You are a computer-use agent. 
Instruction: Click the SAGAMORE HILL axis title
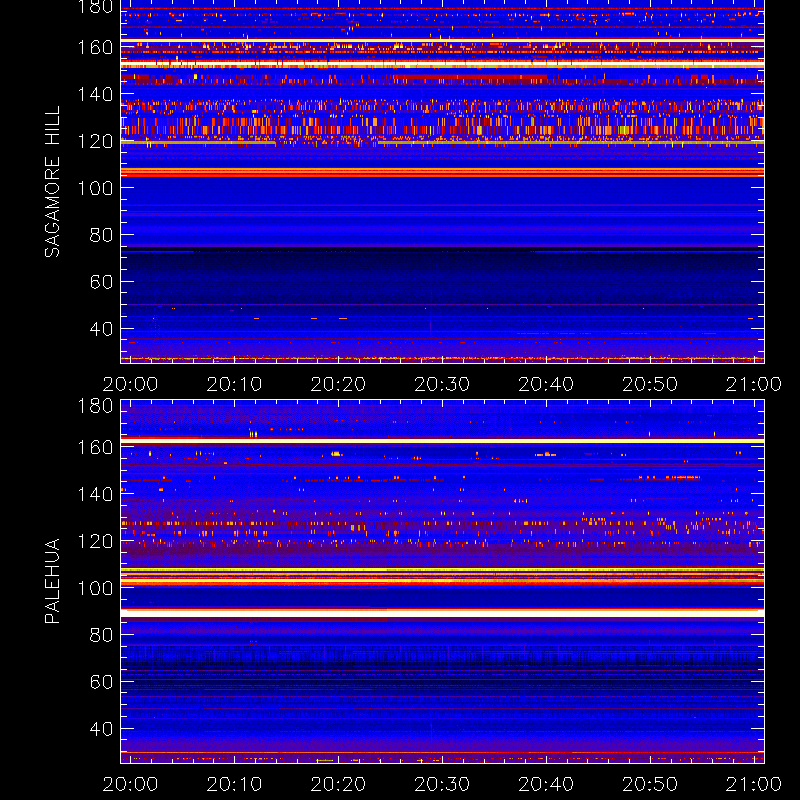(52, 182)
